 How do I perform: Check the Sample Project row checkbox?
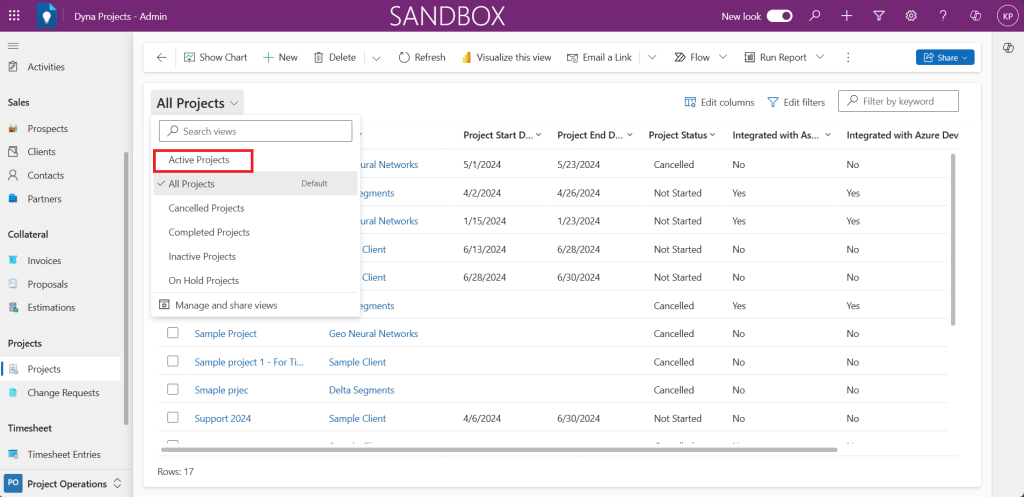[173, 333]
